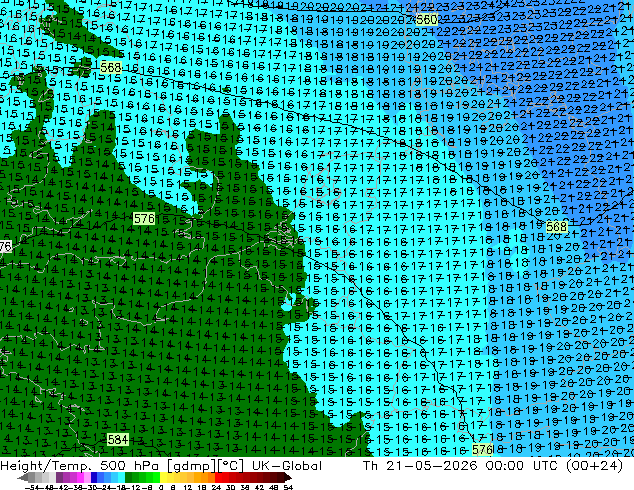Click the 576 contour label over the green area

coord(144,219)
